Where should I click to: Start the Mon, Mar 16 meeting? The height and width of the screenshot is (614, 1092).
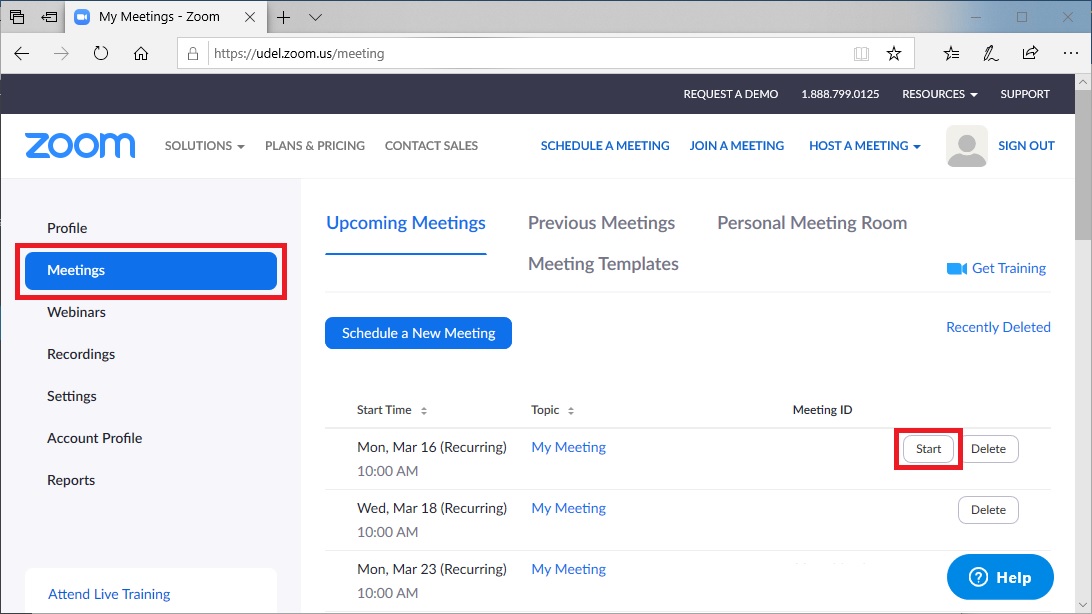coord(928,449)
